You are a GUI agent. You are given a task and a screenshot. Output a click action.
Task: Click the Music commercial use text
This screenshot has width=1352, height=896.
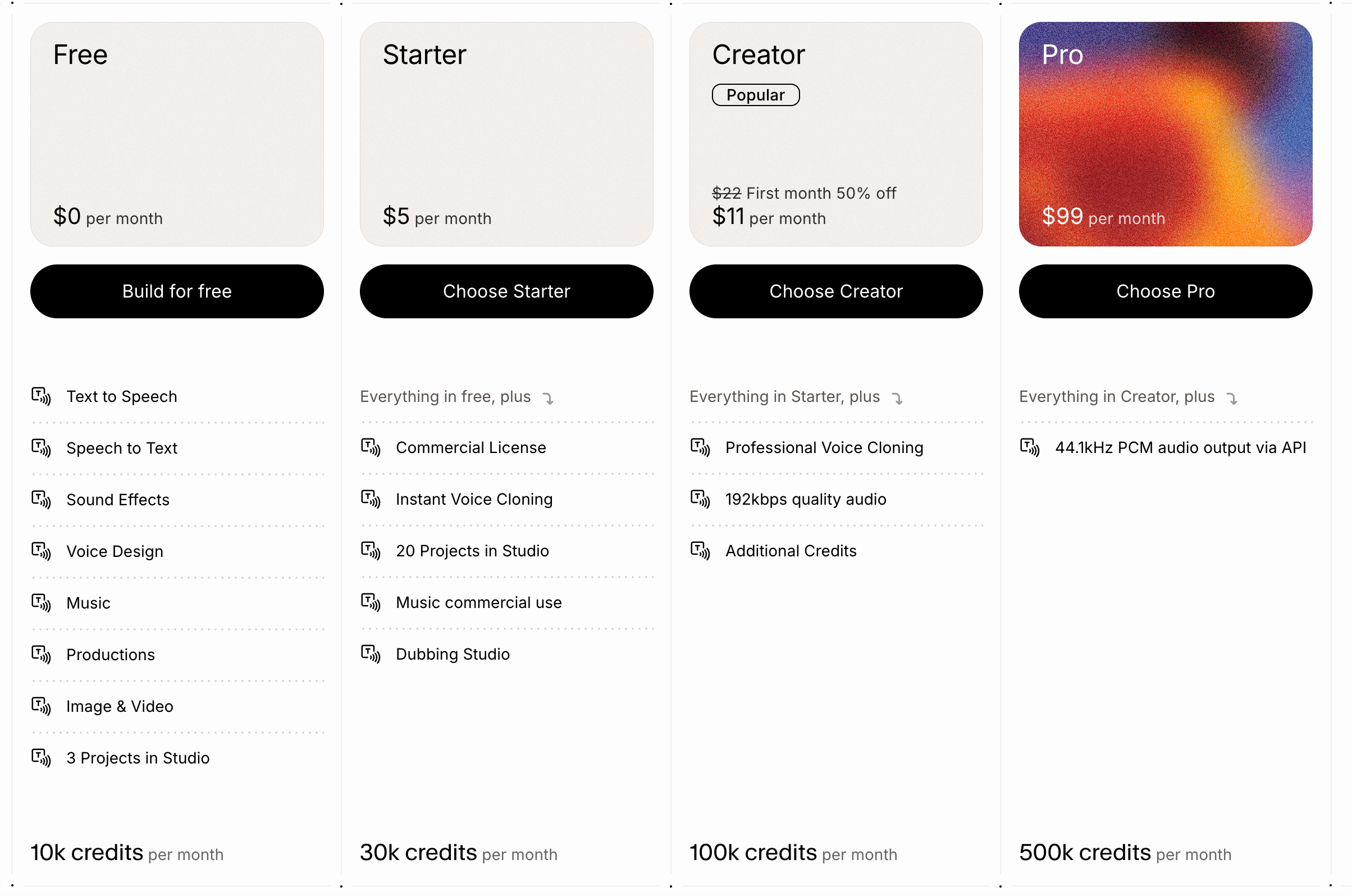coord(478,602)
